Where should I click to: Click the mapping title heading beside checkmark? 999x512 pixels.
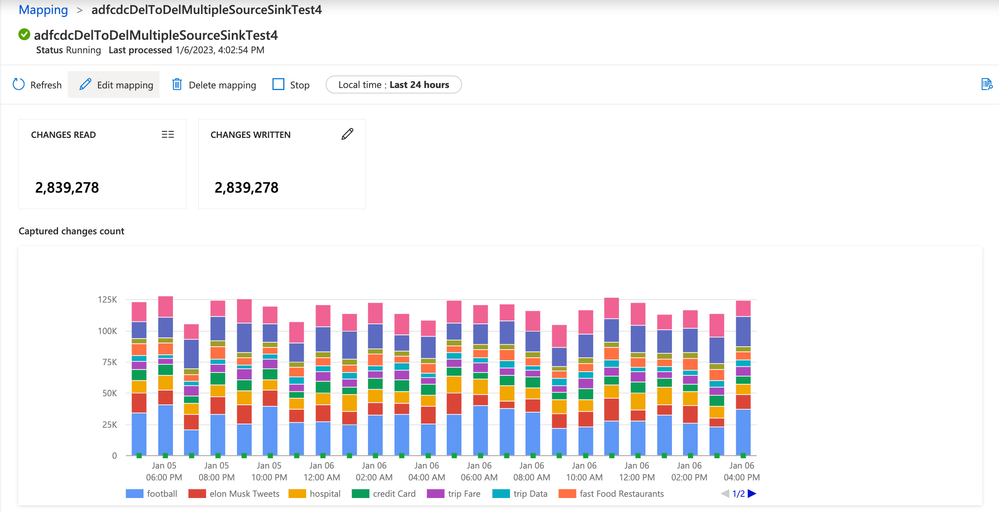pos(155,34)
